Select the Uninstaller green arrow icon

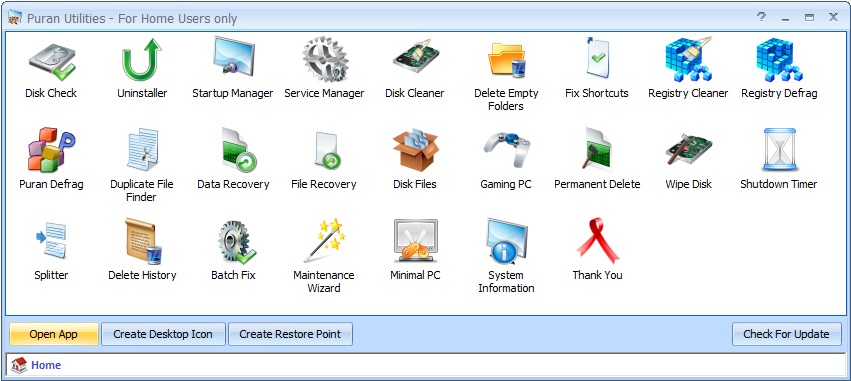point(142,60)
